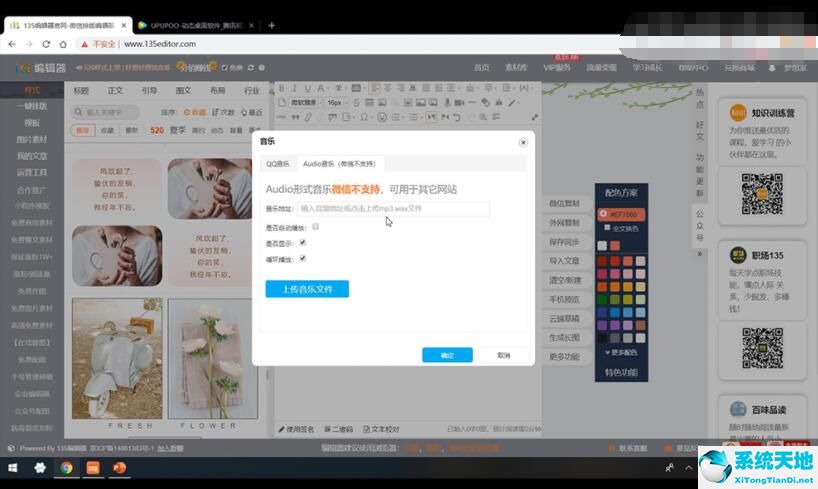Screen dimensions: 818x489
Task: Open the 布局 style category tab
Action: [218, 91]
